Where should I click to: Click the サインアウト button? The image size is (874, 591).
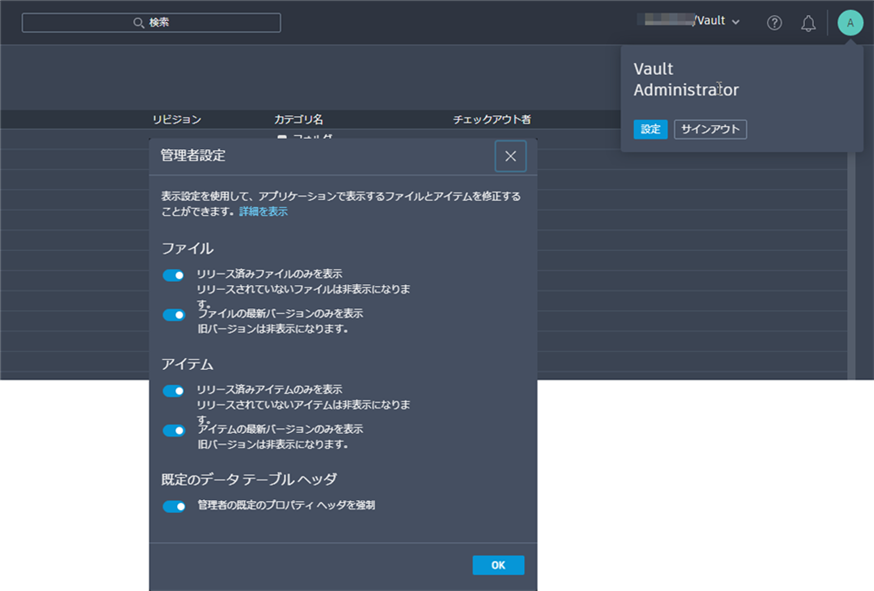coord(710,129)
